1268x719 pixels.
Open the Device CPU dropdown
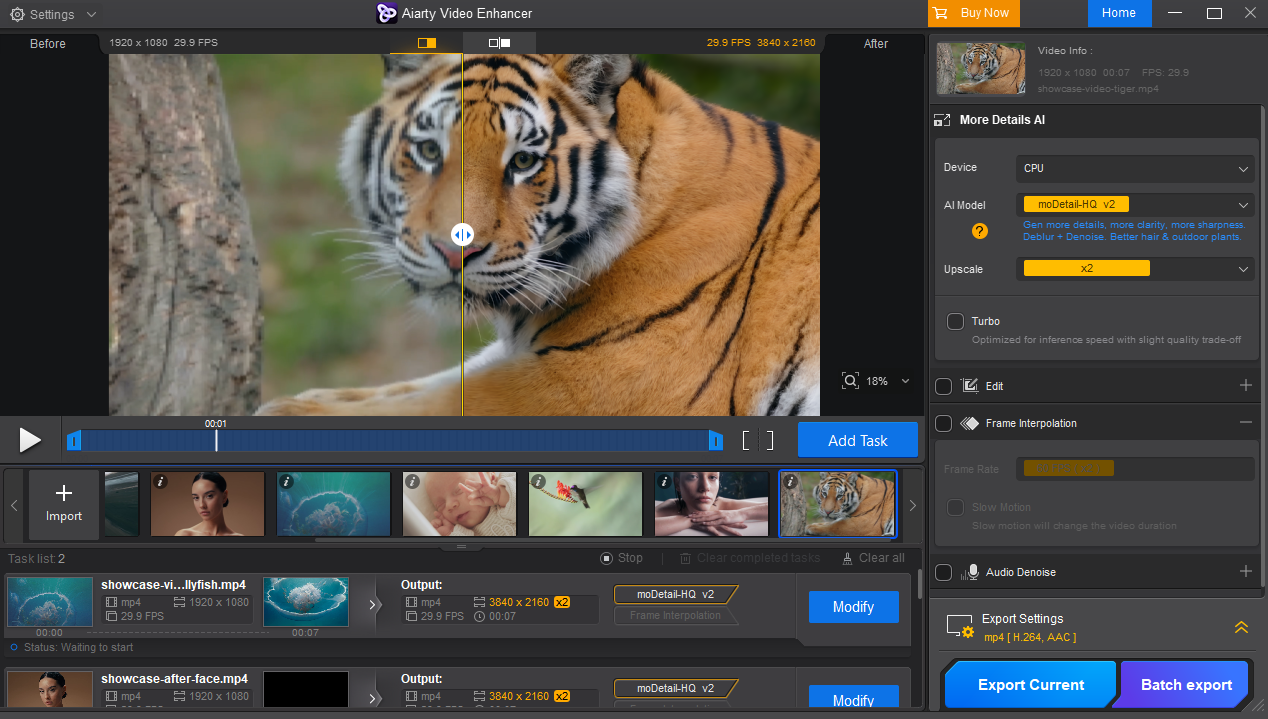[1135, 169]
